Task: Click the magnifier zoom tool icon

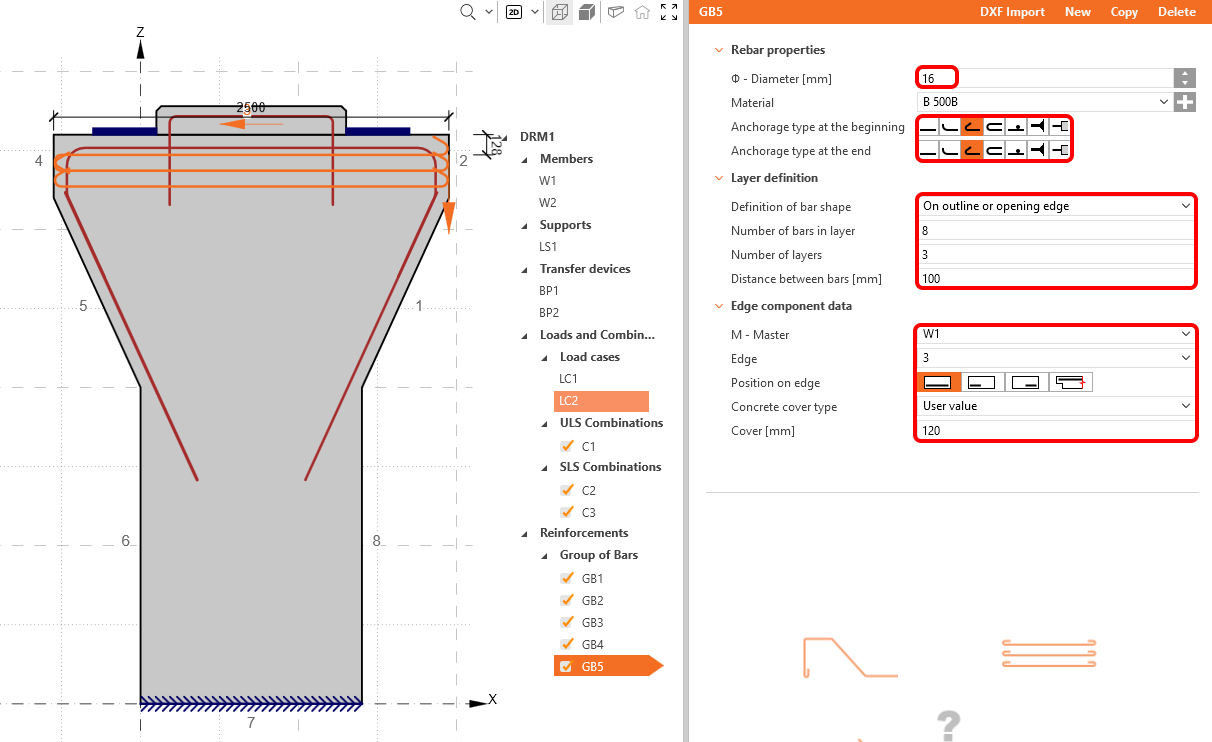Action: point(467,12)
